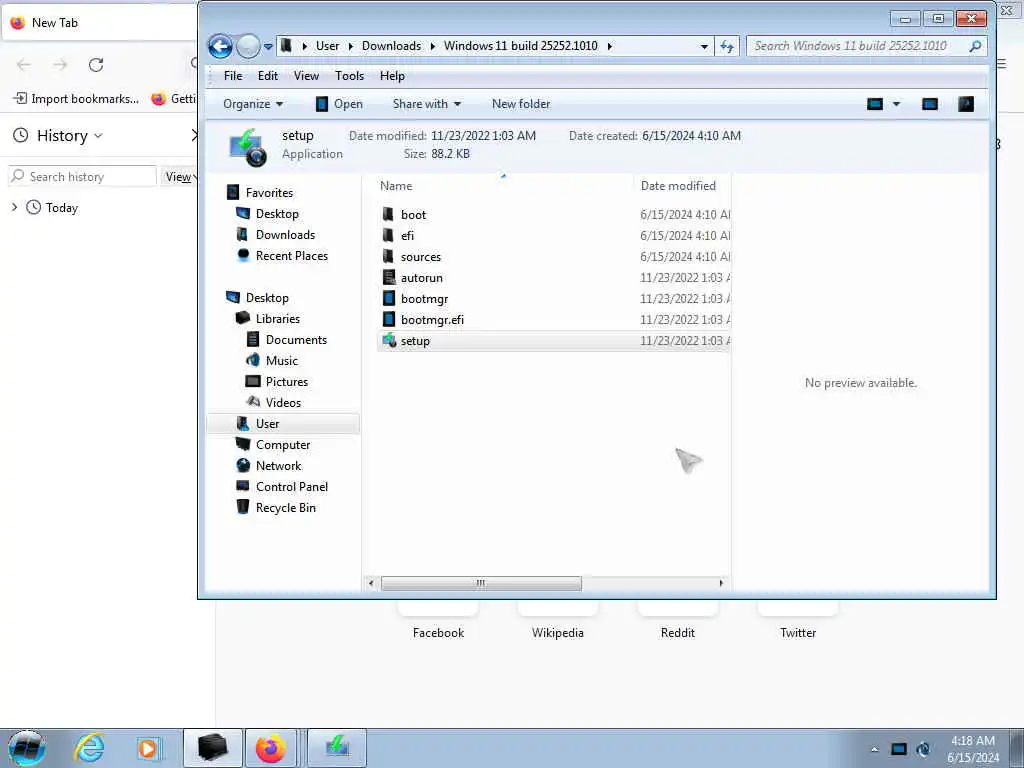The width and height of the screenshot is (1024, 768).
Task: Expand the Today history group
Action: point(14,208)
